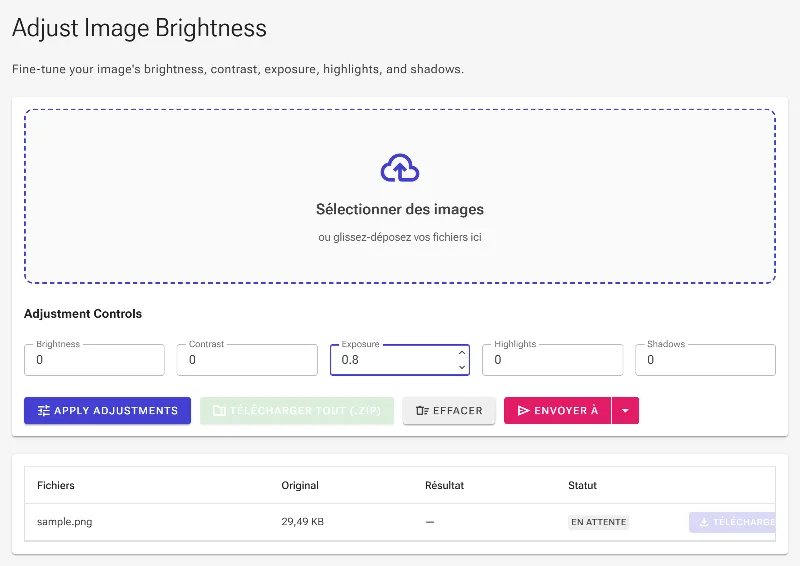Decrease Exposure with the down stepper arrow

click(x=462, y=367)
